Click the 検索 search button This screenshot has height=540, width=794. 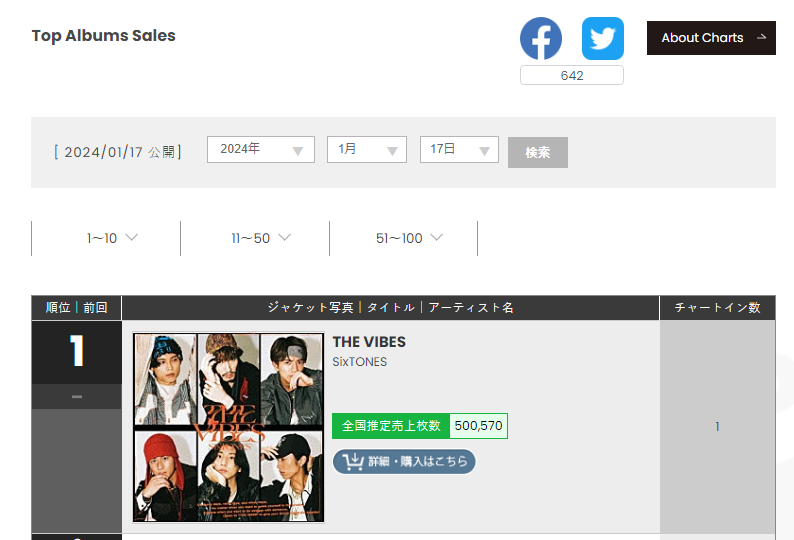pos(538,152)
